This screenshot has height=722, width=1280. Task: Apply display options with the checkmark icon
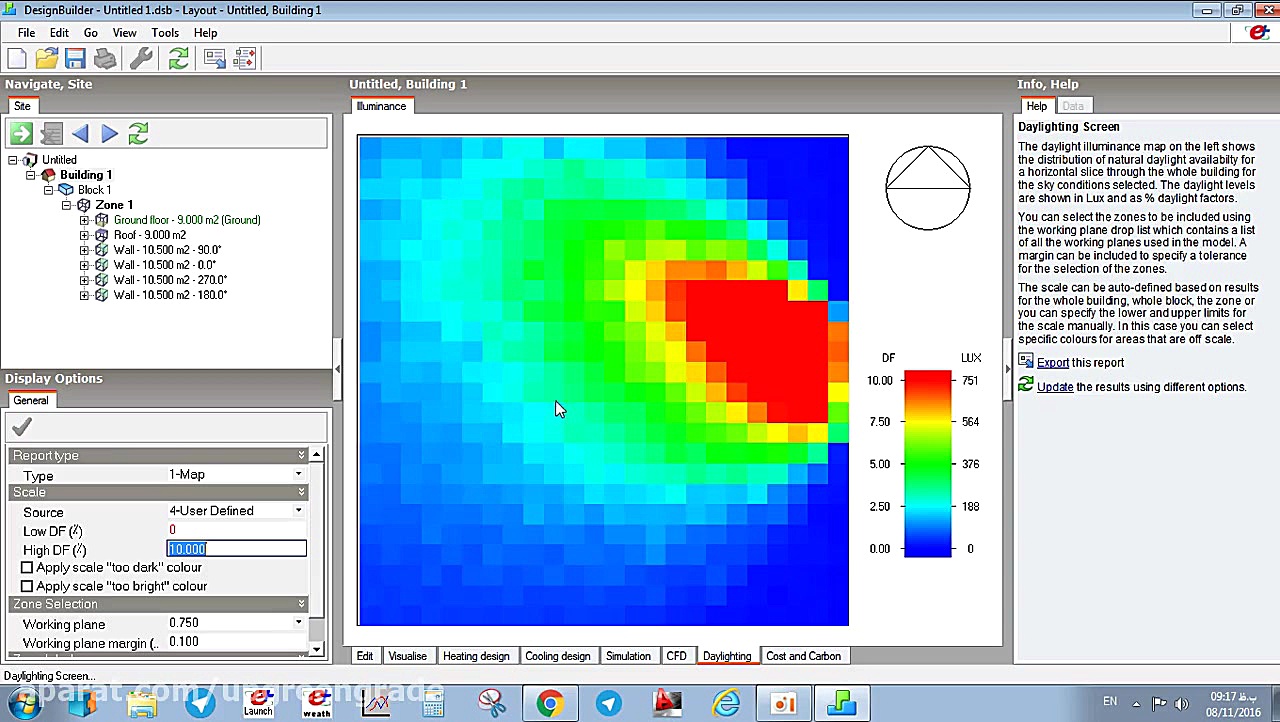tap(22, 428)
